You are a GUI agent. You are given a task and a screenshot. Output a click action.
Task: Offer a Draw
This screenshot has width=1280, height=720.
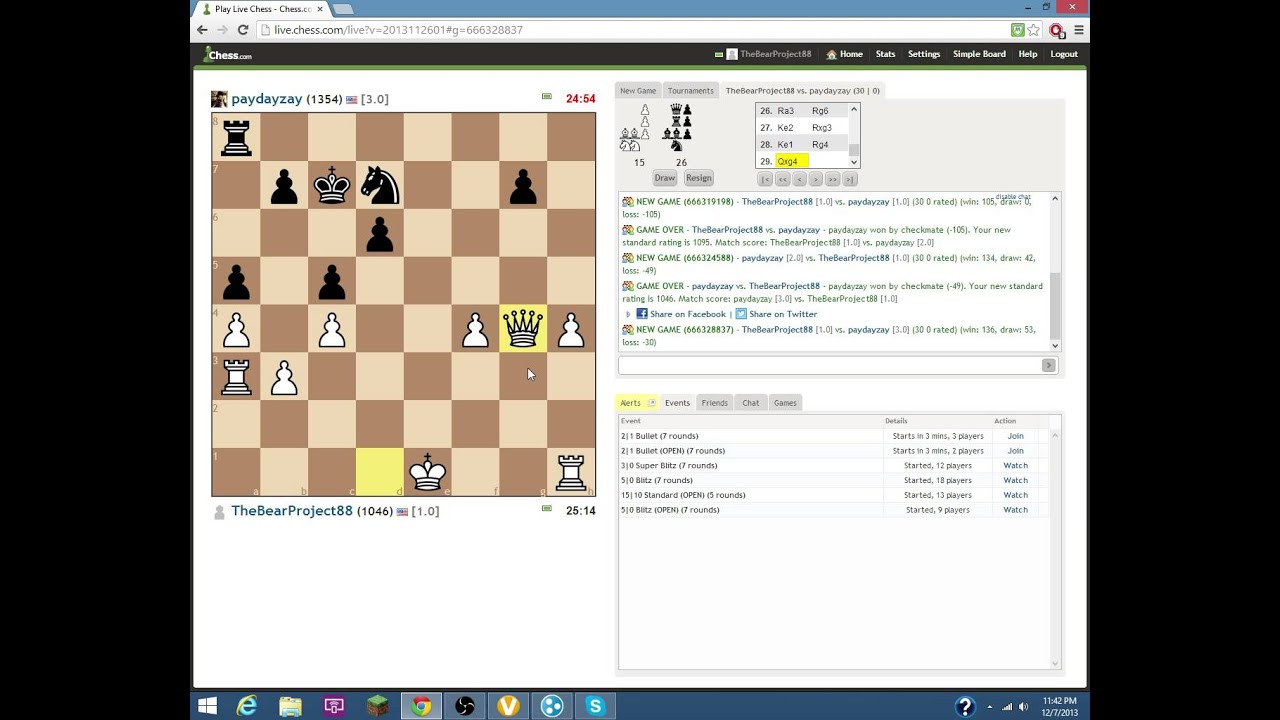pyautogui.click(x=665, y=178)
